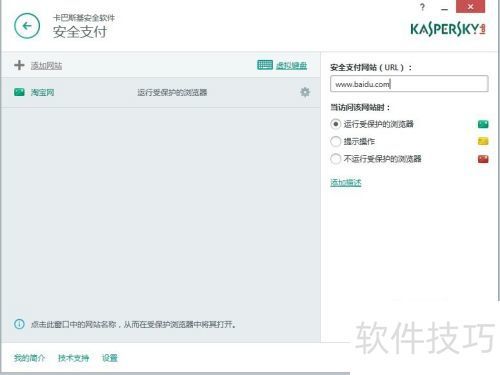This screenshot has width=500, height=375.
Task: Open the 虚拟键盘 link
Action: pos(291,65)
